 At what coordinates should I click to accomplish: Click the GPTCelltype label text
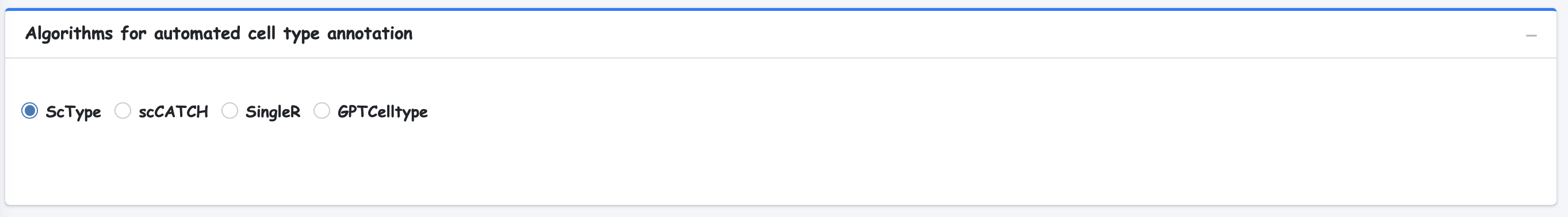coord(383,112)
